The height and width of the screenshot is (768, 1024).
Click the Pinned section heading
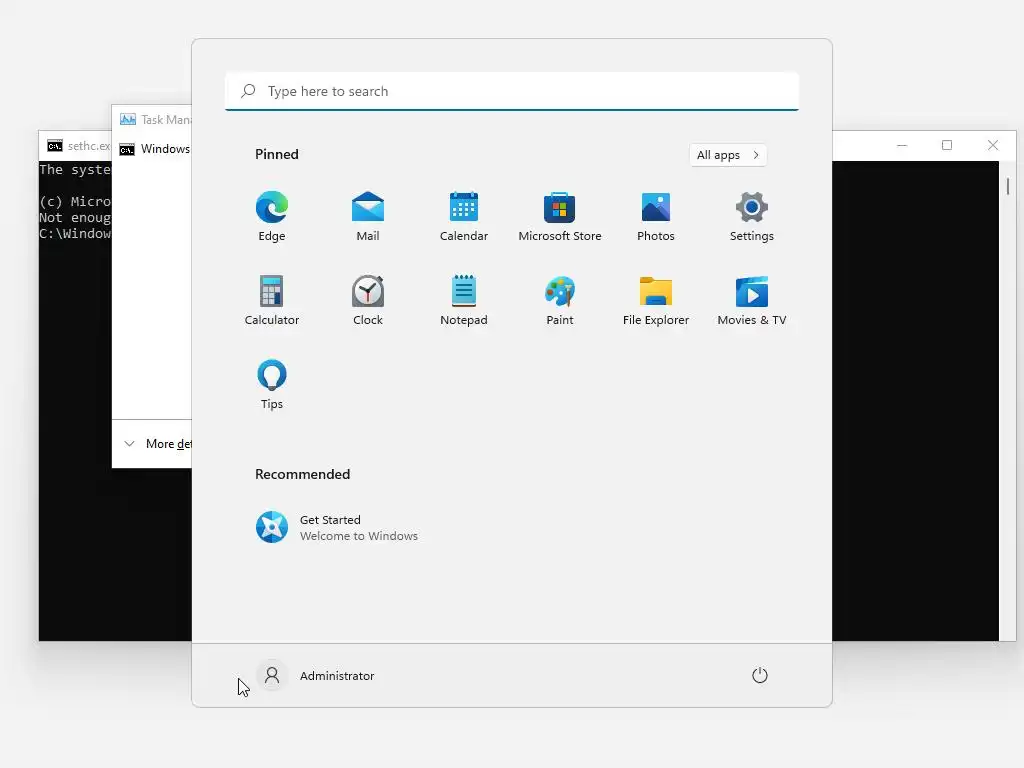click(x=277, y=154)
